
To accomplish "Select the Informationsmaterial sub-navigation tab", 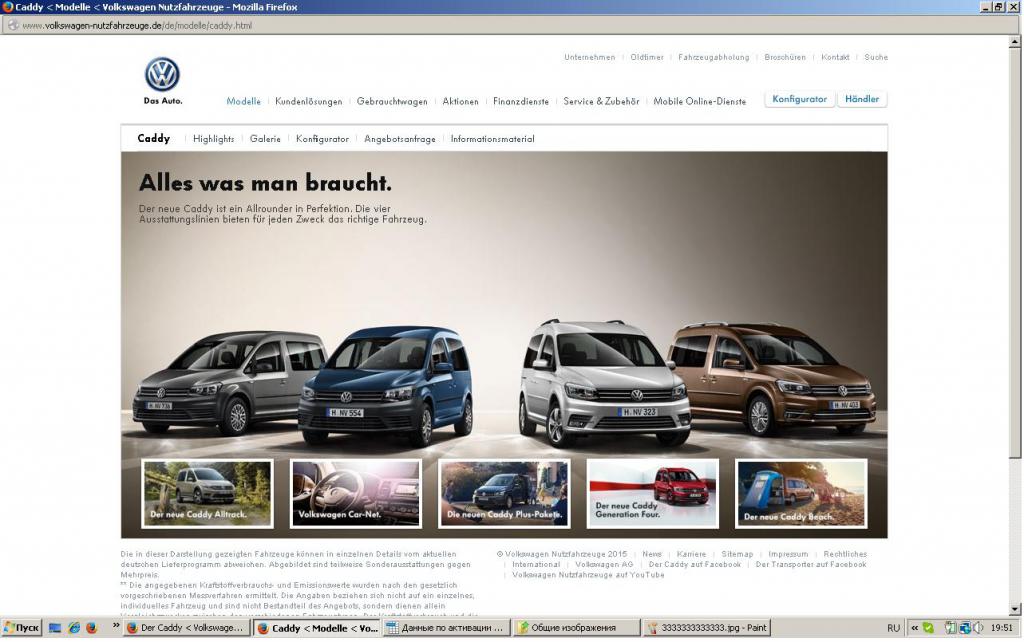I will 492,138.
